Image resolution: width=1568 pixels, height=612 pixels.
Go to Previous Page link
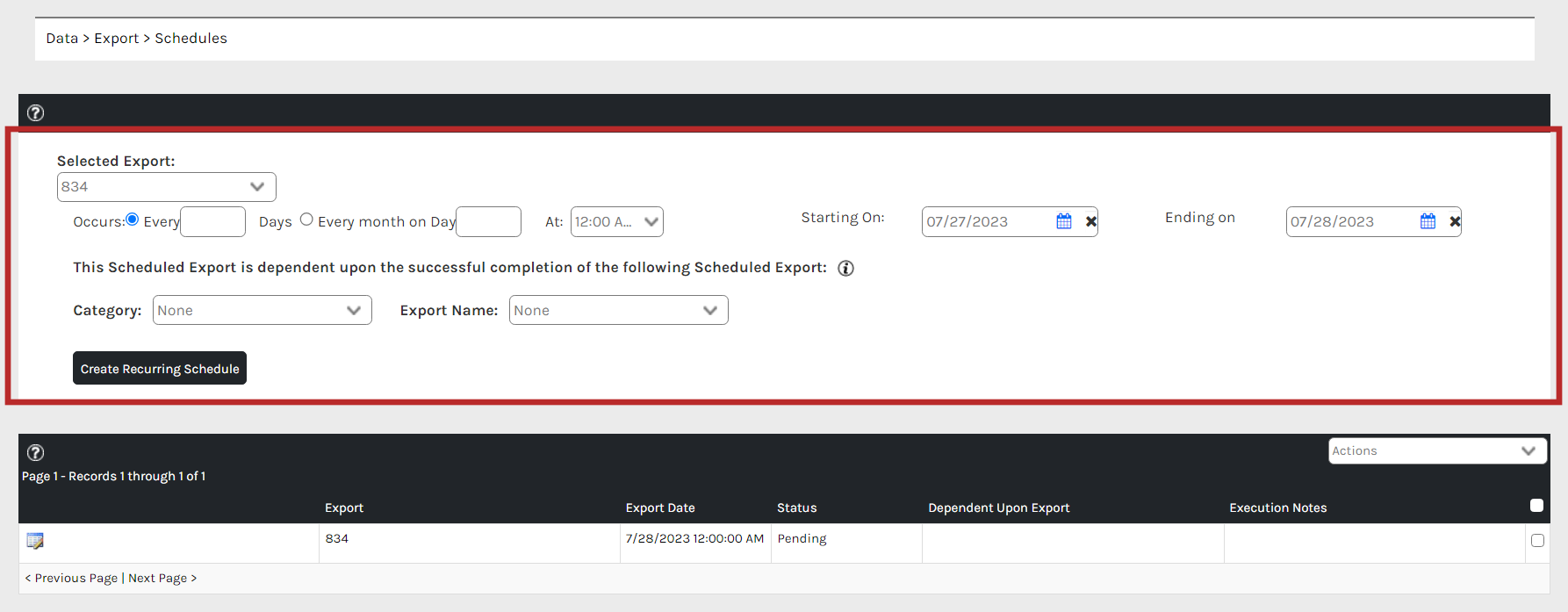tap(71, 578)
